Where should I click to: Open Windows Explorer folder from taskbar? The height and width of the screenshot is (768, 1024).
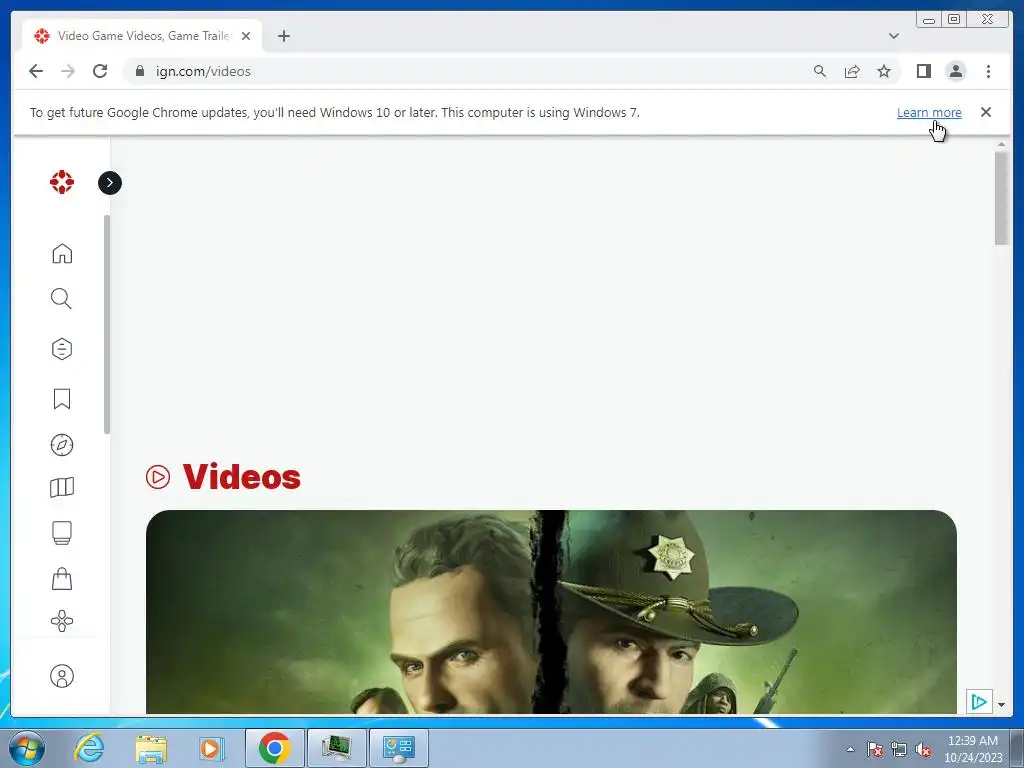(151, 748)
